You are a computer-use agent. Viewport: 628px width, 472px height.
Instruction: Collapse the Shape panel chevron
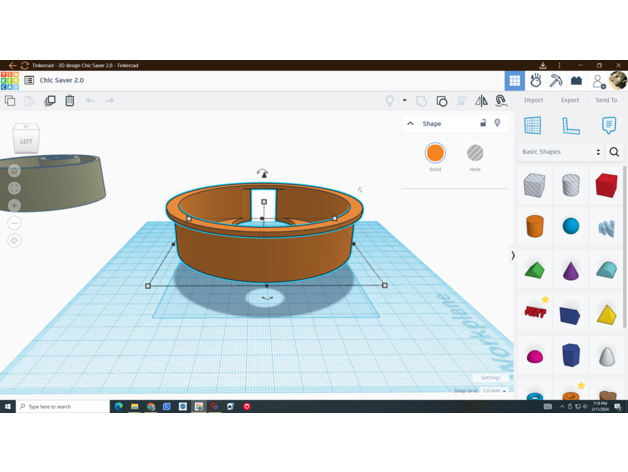coord(410,124)
